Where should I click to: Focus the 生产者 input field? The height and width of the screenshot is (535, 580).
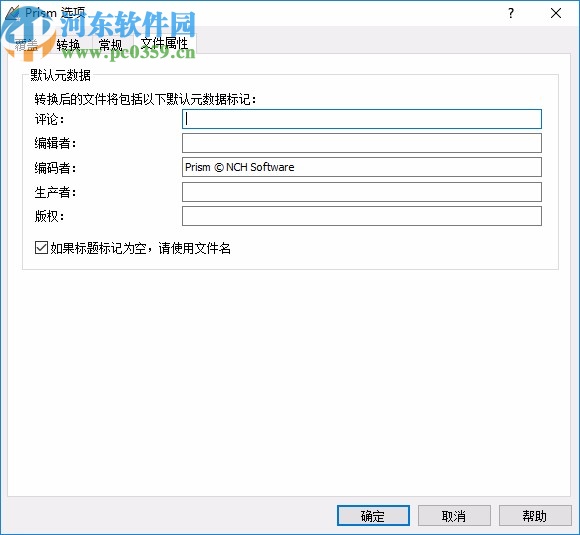pos(362,192)
